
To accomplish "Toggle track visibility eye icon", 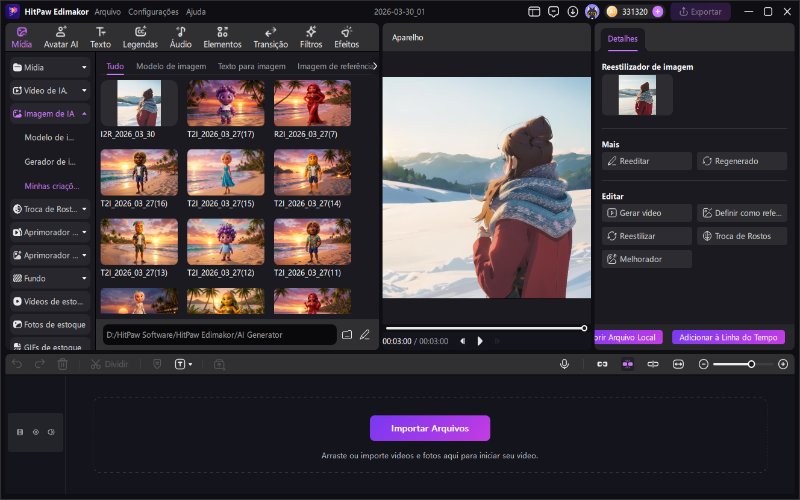I will point(36,432).
